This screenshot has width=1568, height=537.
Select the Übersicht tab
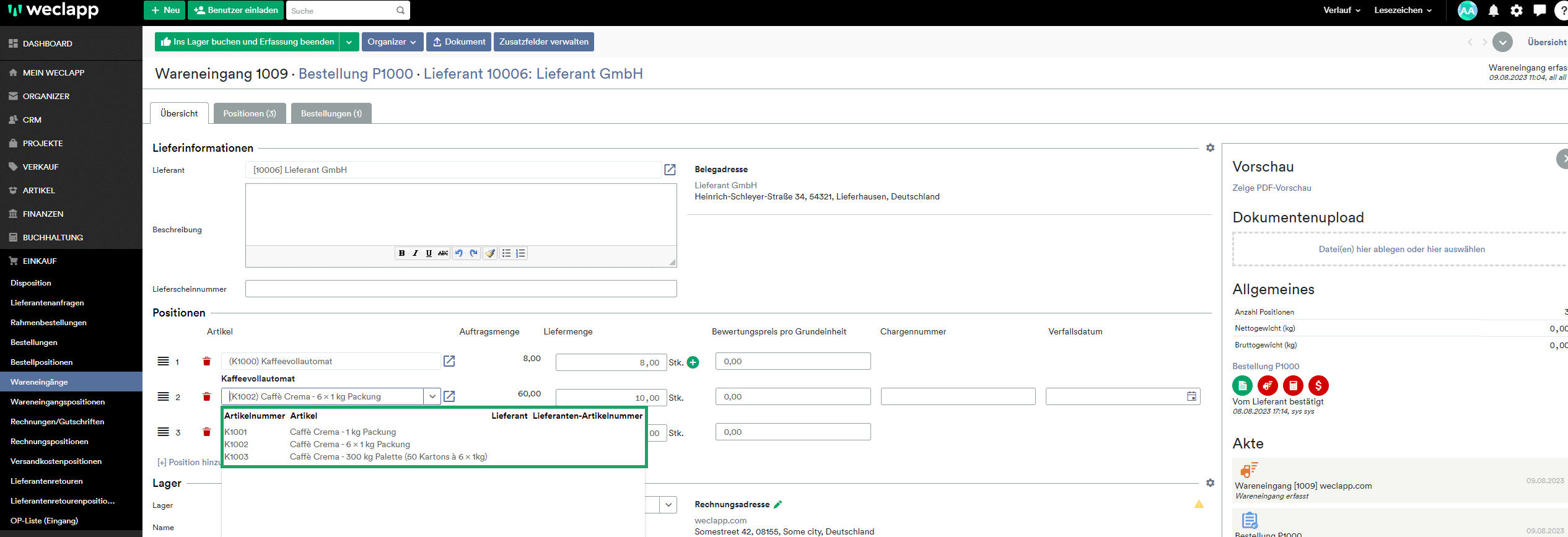179,113
